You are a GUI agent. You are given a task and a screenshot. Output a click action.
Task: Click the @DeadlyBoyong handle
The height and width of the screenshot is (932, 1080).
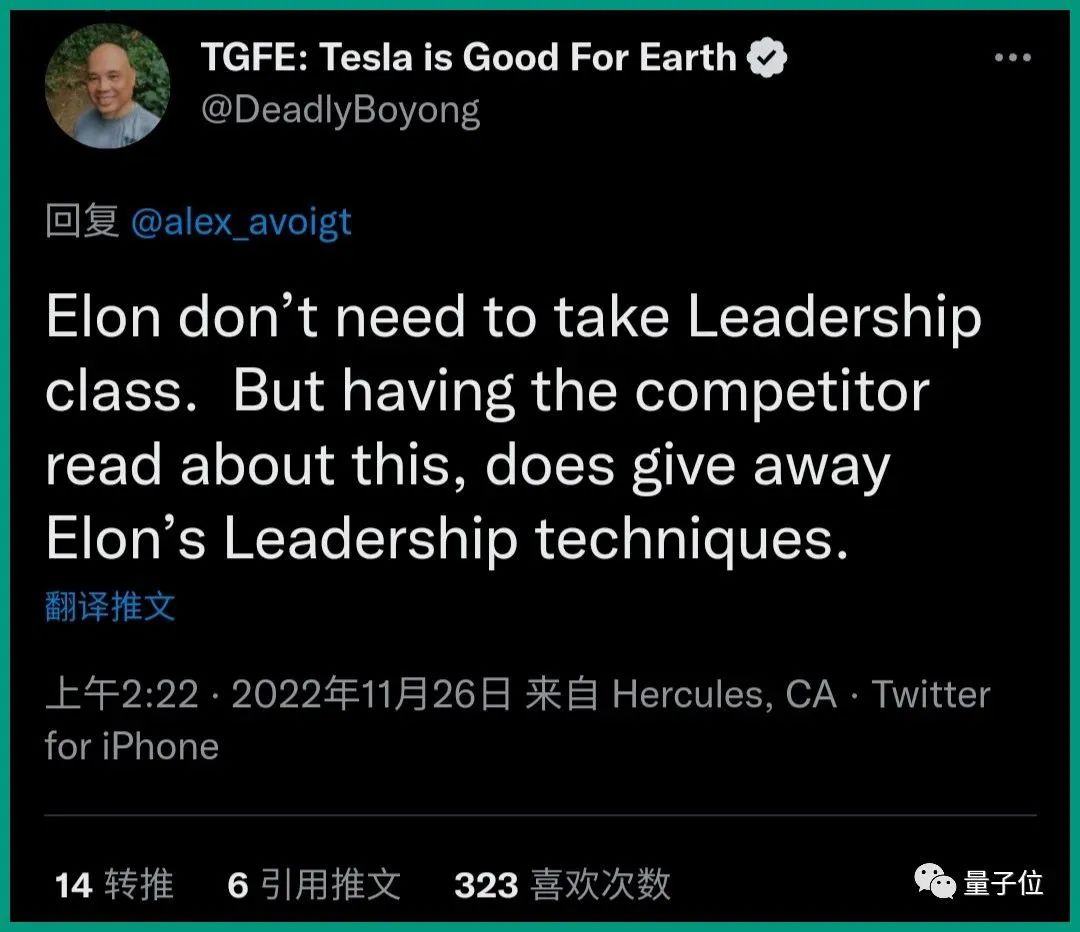tap(340, 109)
